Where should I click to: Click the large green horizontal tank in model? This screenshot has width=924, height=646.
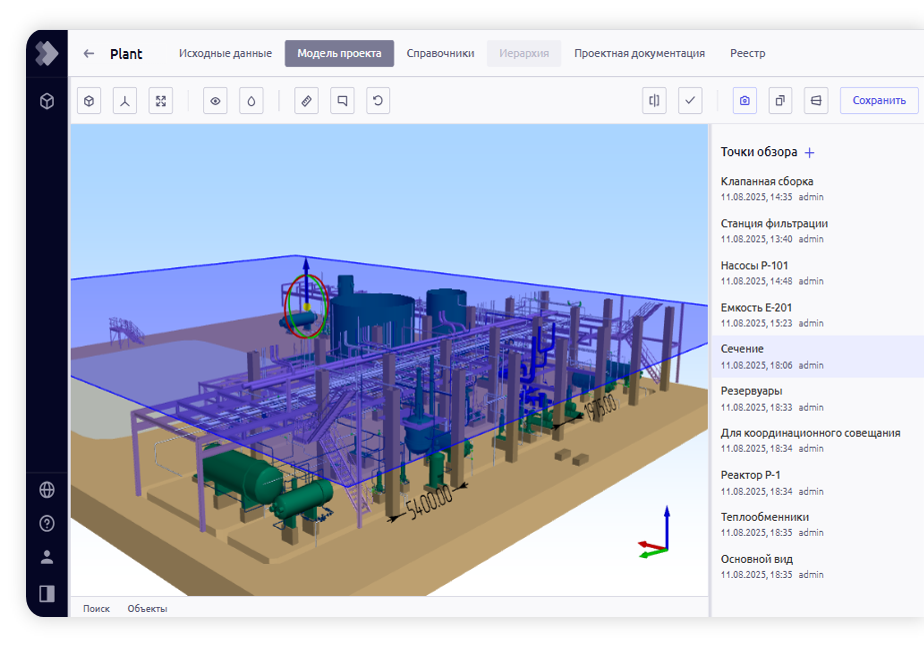(x=242, y=476)
